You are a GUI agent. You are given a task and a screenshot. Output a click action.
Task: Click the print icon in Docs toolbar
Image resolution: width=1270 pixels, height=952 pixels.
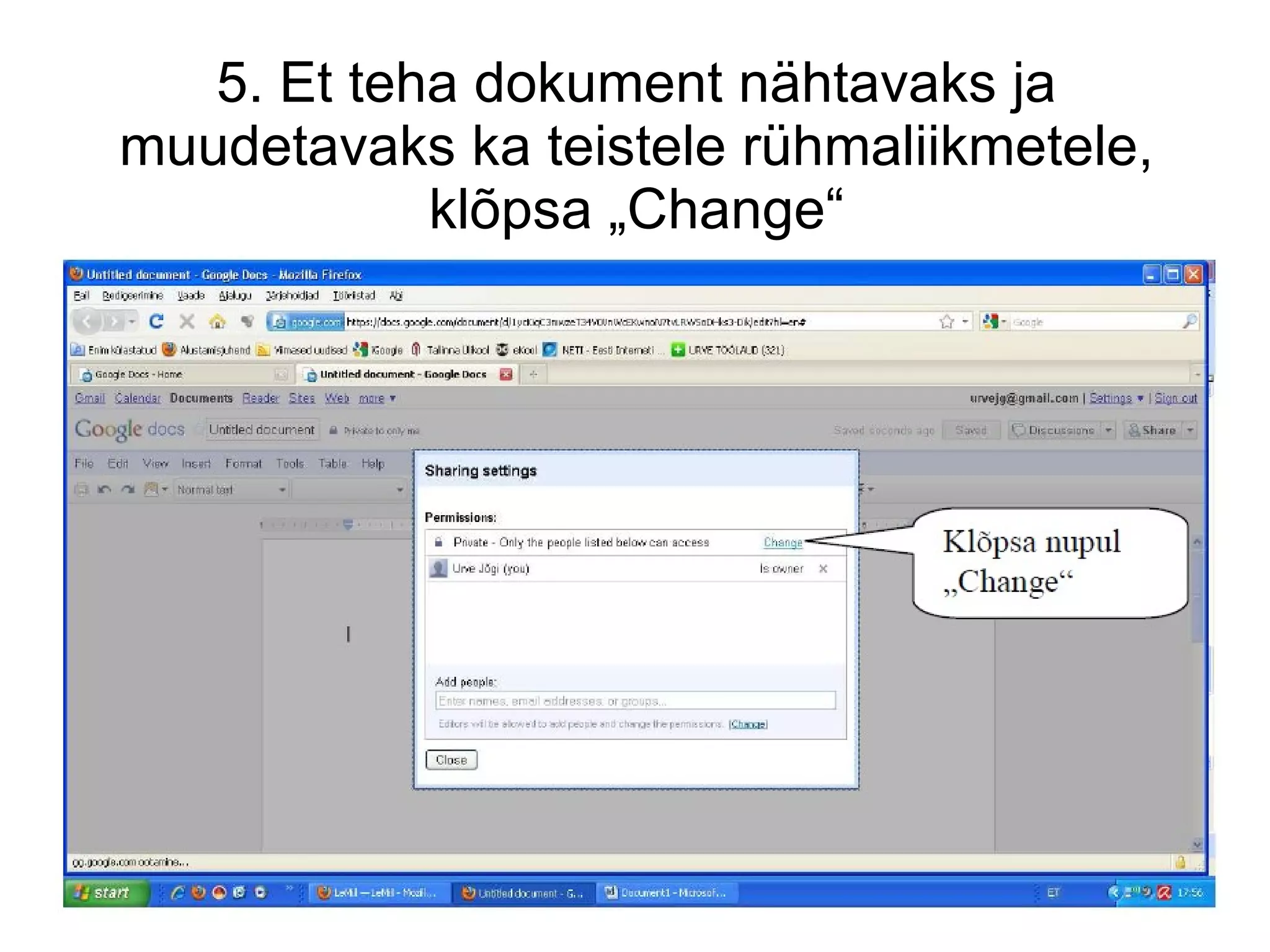pos(81,490)
